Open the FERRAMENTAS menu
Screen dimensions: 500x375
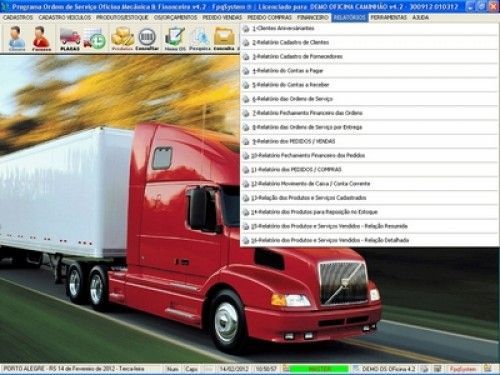tap(389, 17)
